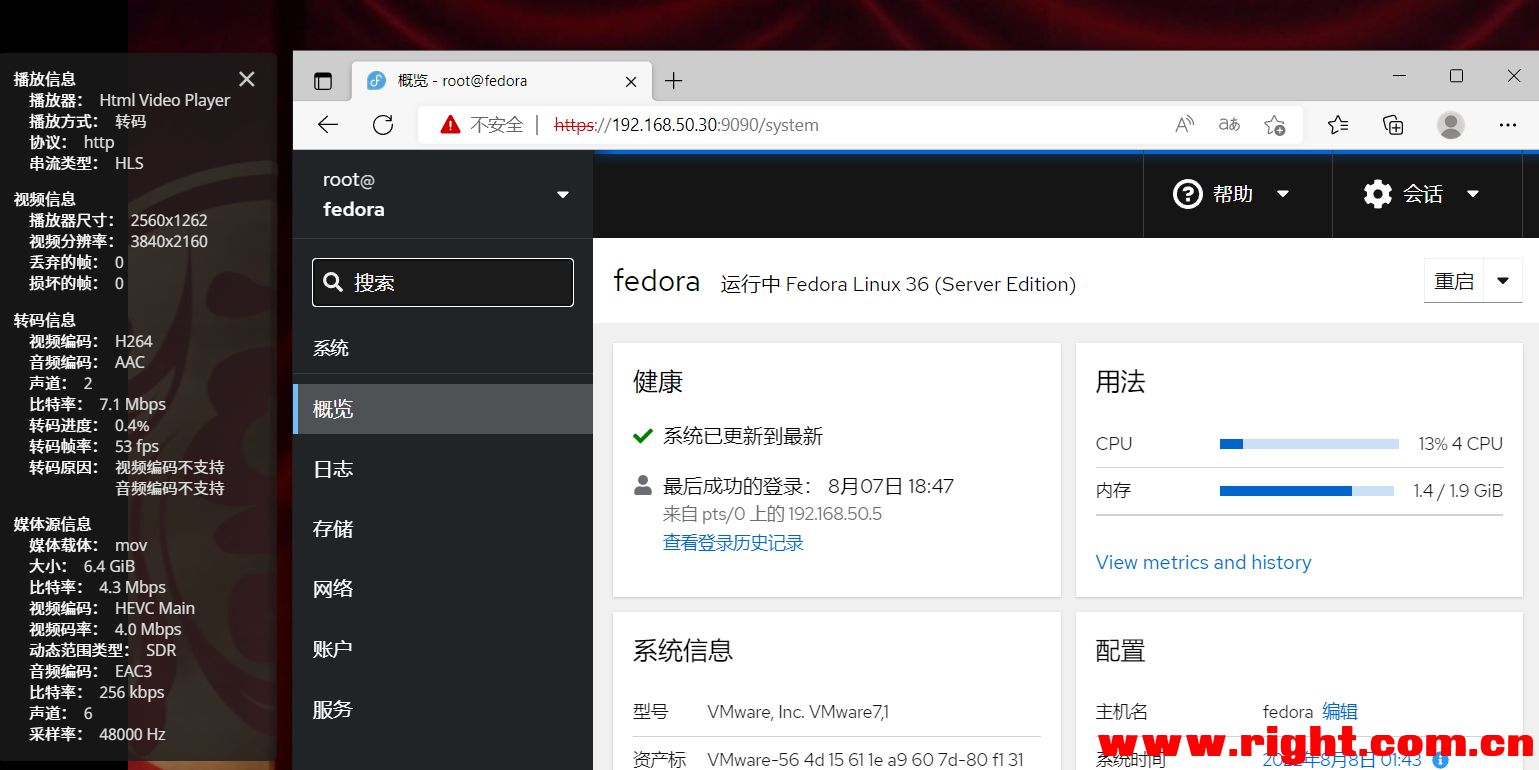Click the CPU usage progress bar

(1309, 443)
